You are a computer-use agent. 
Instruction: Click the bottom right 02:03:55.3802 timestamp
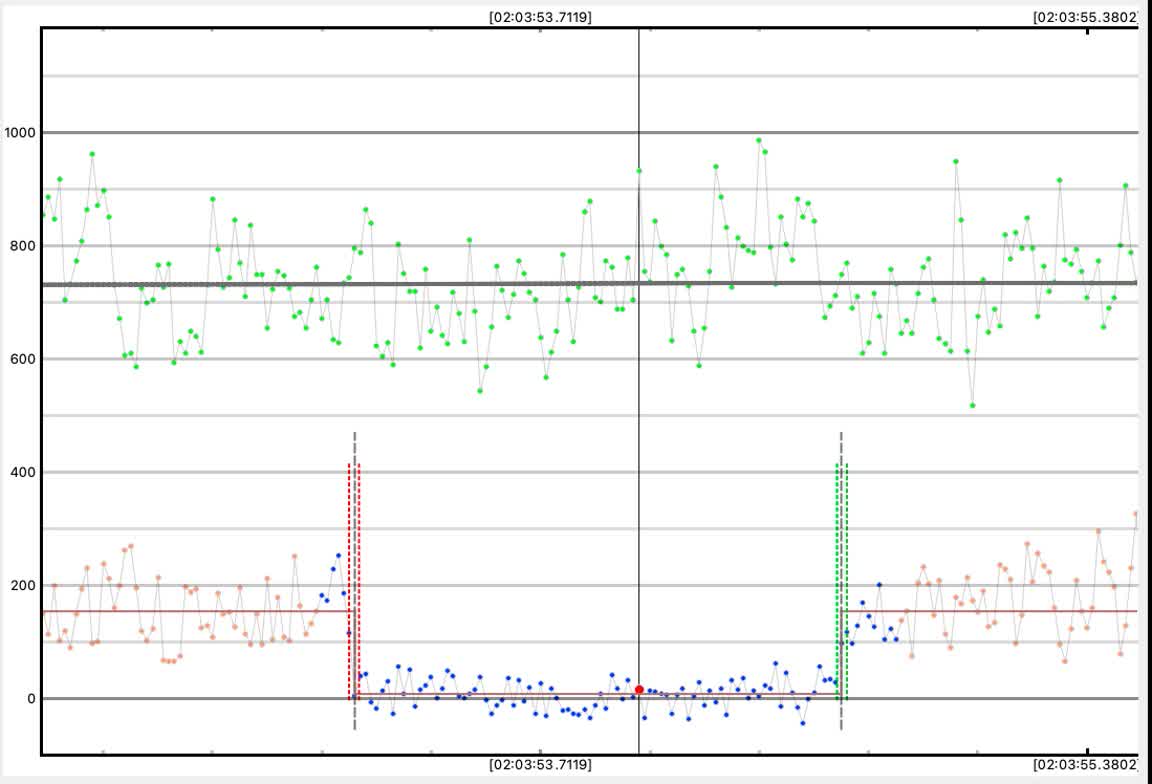pyautogui.click(x=1085, y=765)
